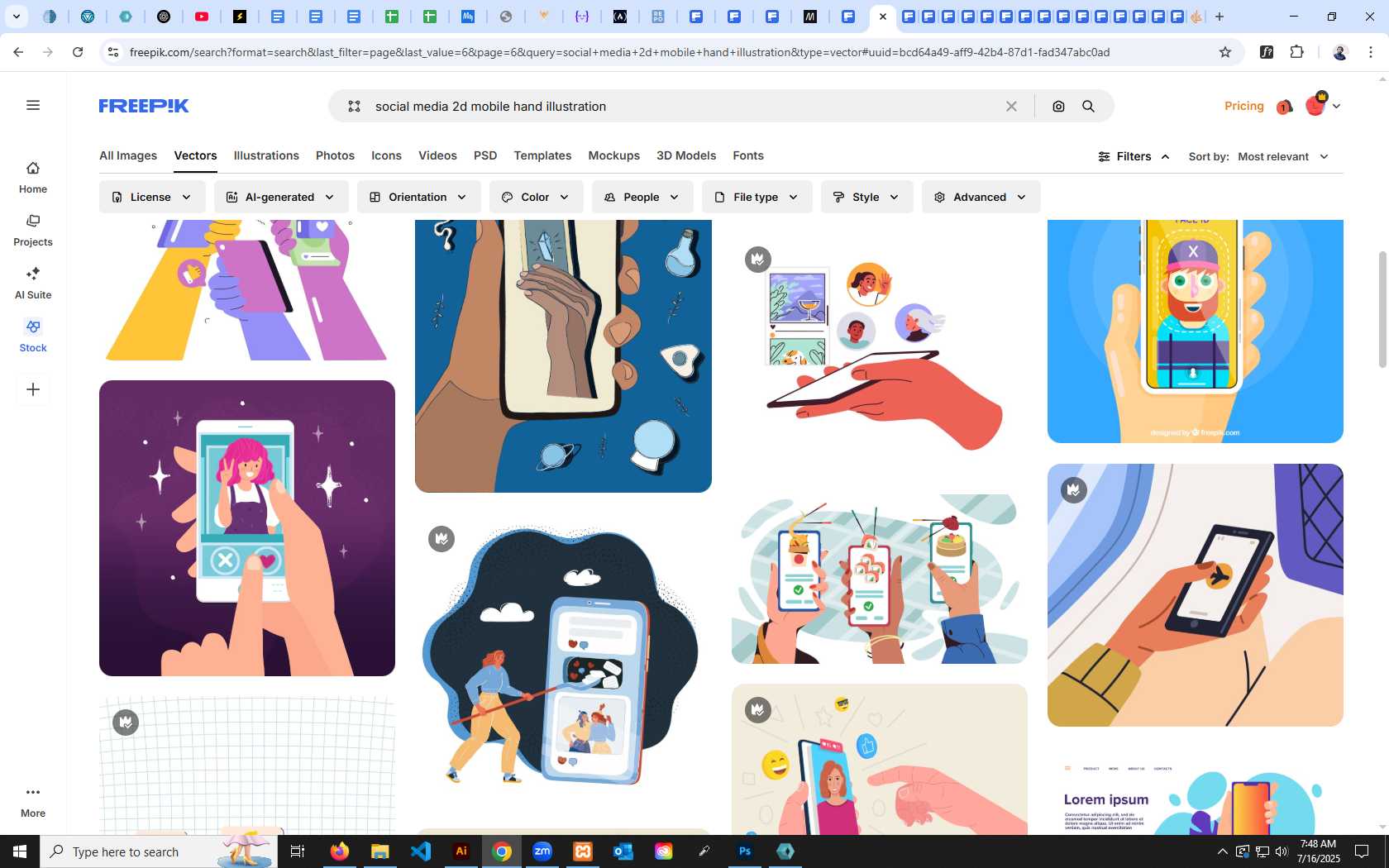Open Face ID phone illustration thumbnail
The height and width of the screenshot is (868, 1389).
[x=1196, y=331]
